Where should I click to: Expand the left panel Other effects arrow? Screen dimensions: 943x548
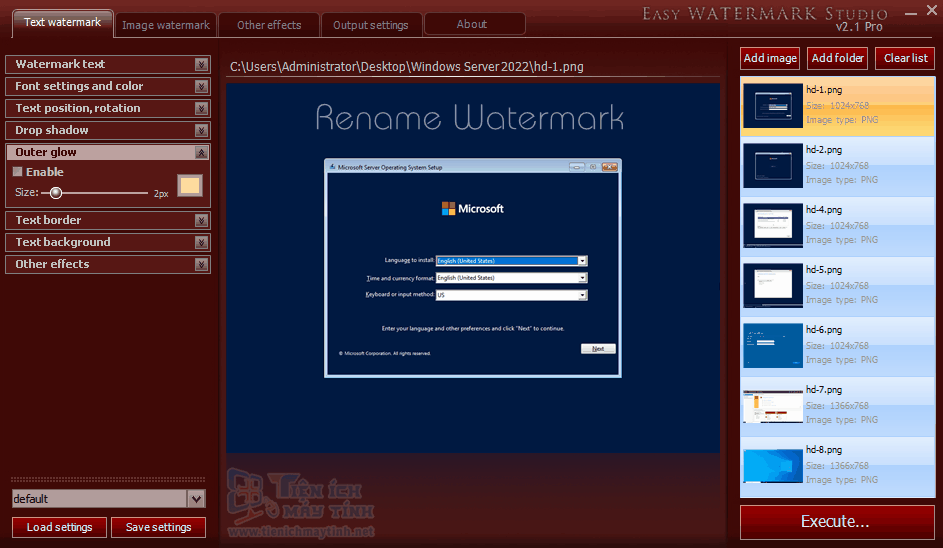[x=201, y=265]
